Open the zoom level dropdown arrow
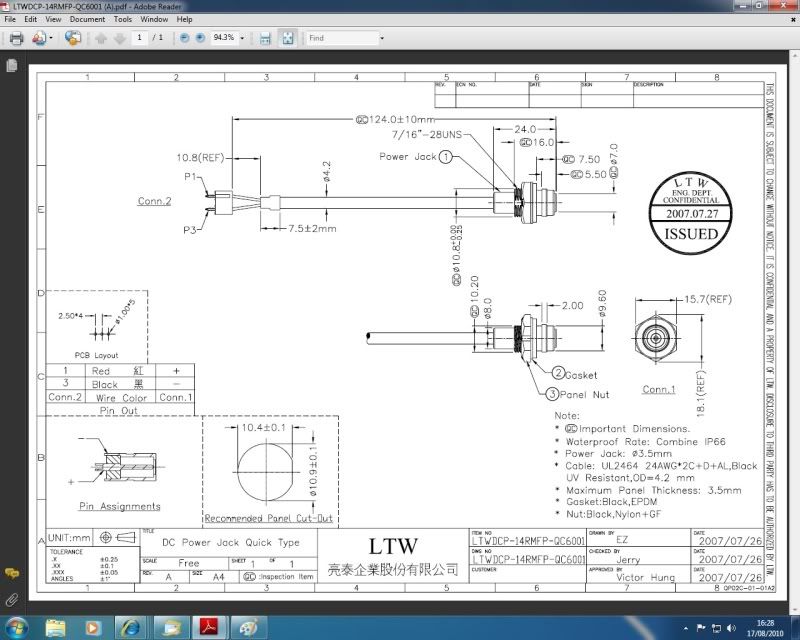This screenshot has width=800, height=640. [x=242, y=38]
